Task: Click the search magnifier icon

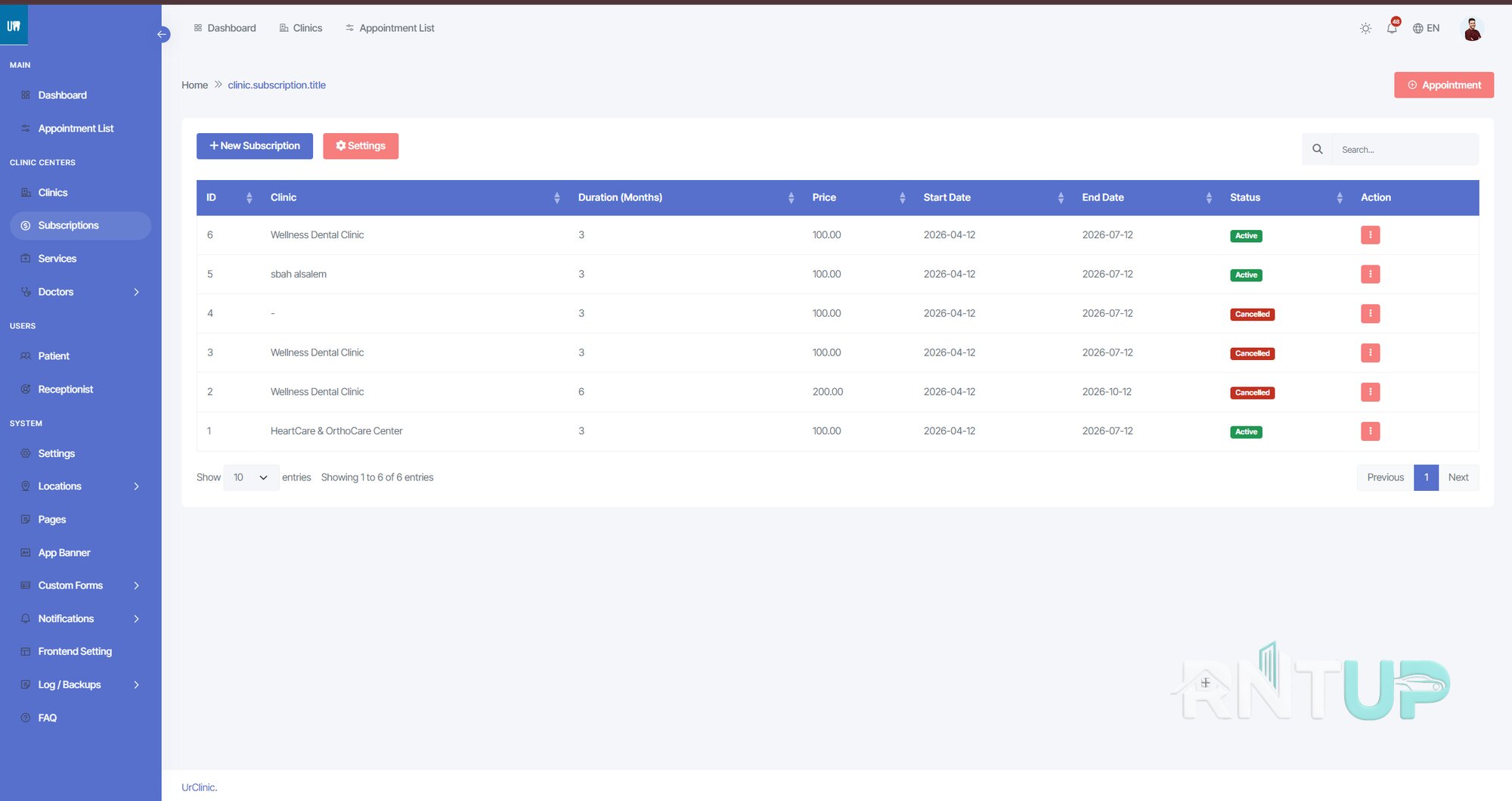Action: (1317, 149)
